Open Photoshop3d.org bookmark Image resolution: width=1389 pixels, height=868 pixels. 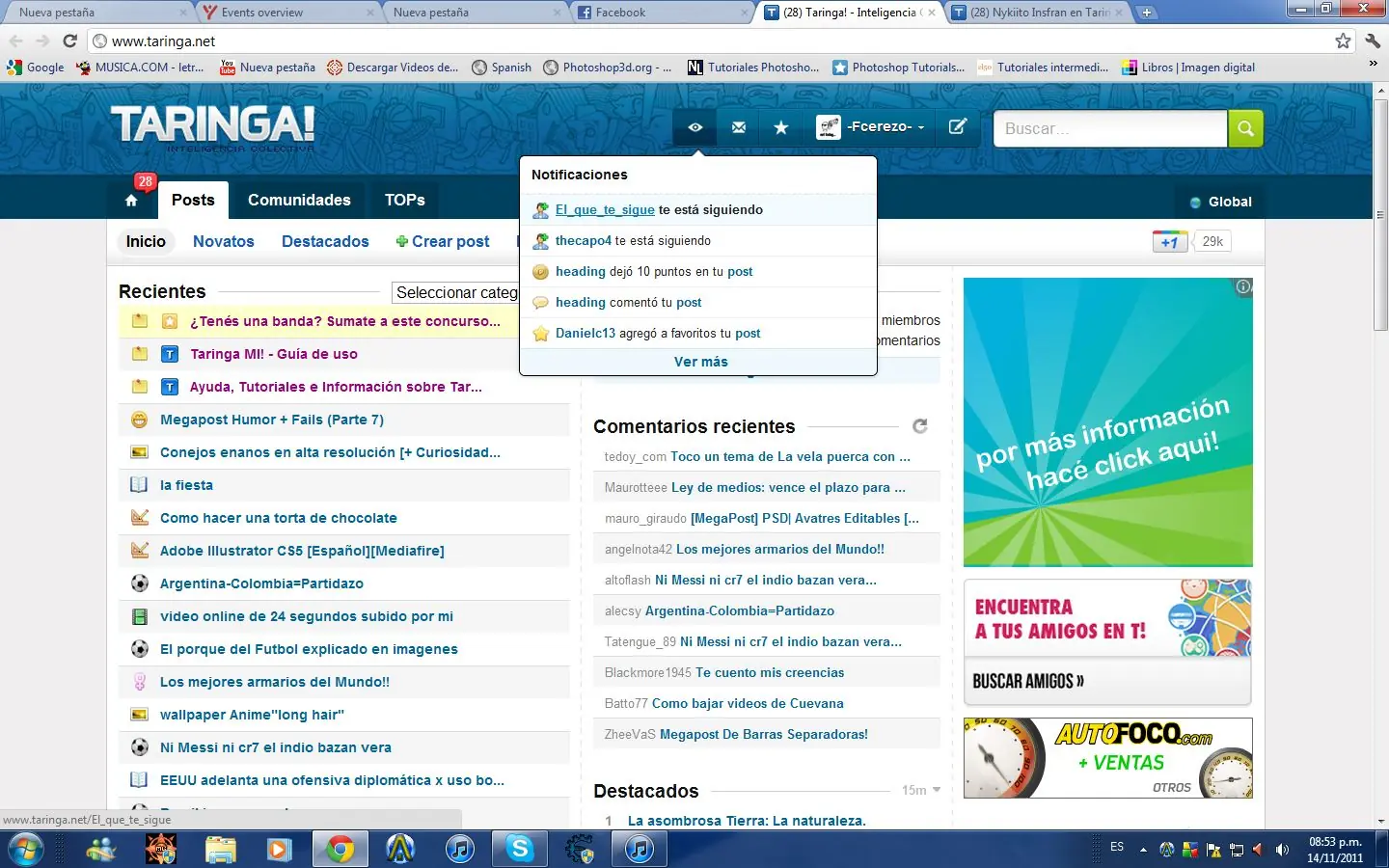(x=608, y=68)
